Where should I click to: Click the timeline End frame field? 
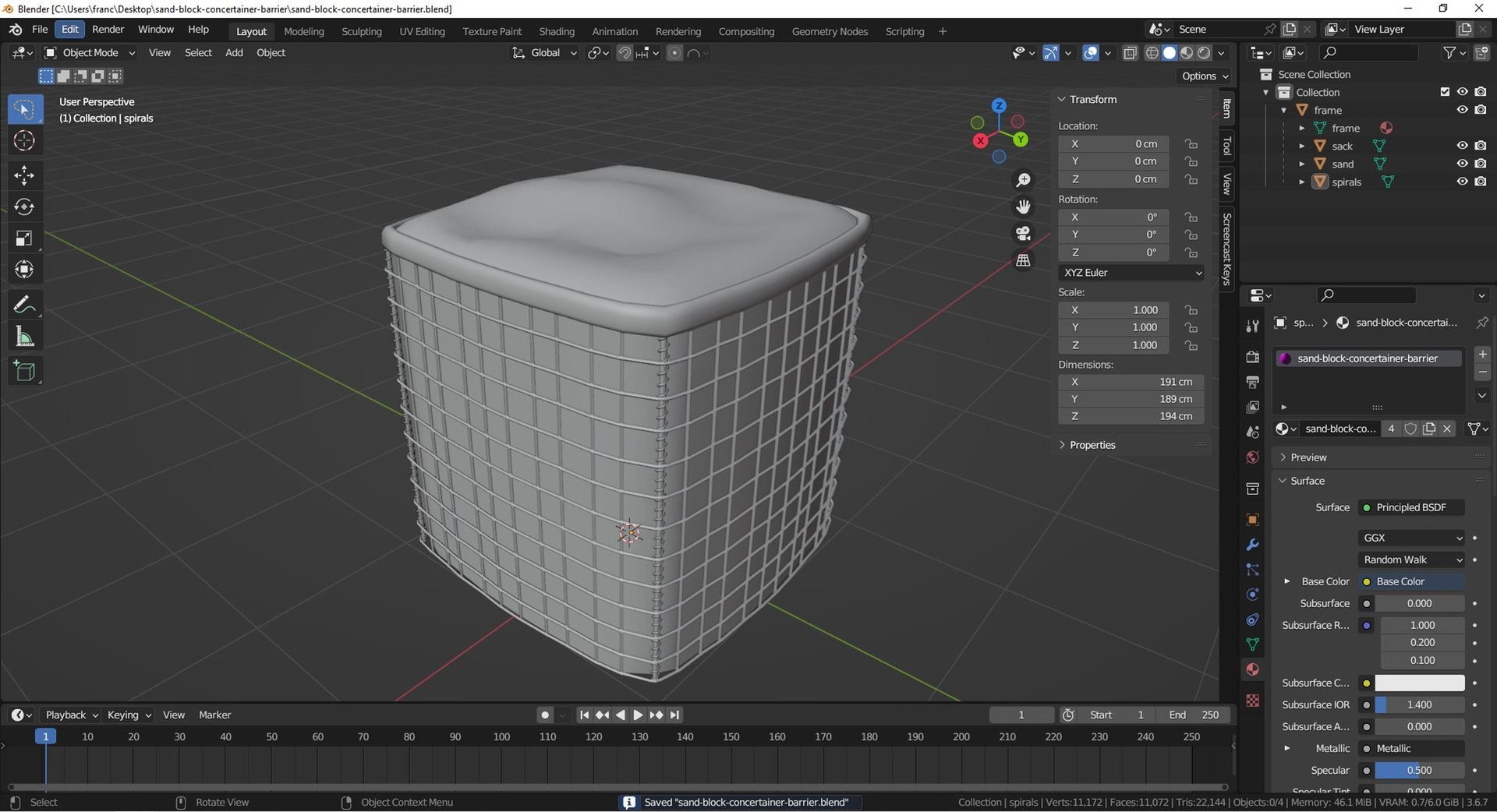click(1194, 715)
